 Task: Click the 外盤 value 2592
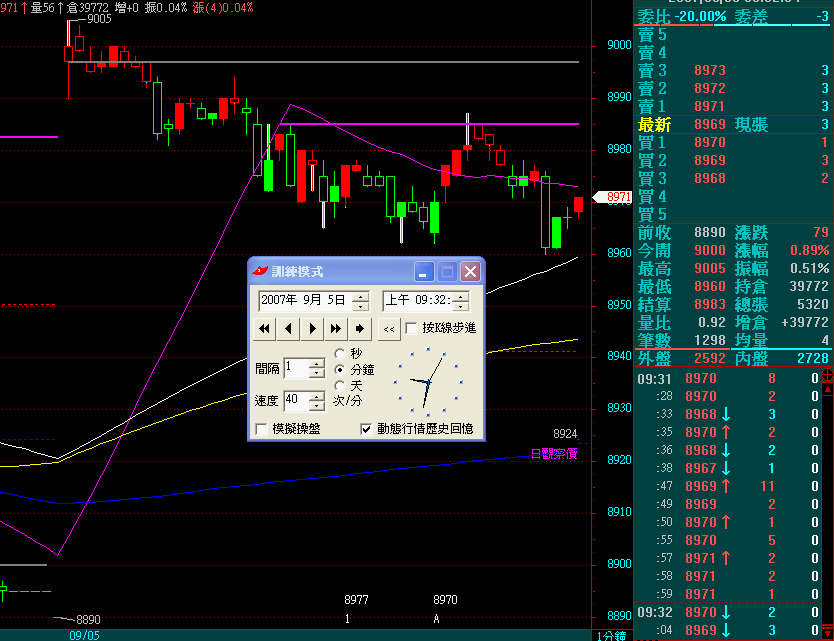click(x=710, y=359)
